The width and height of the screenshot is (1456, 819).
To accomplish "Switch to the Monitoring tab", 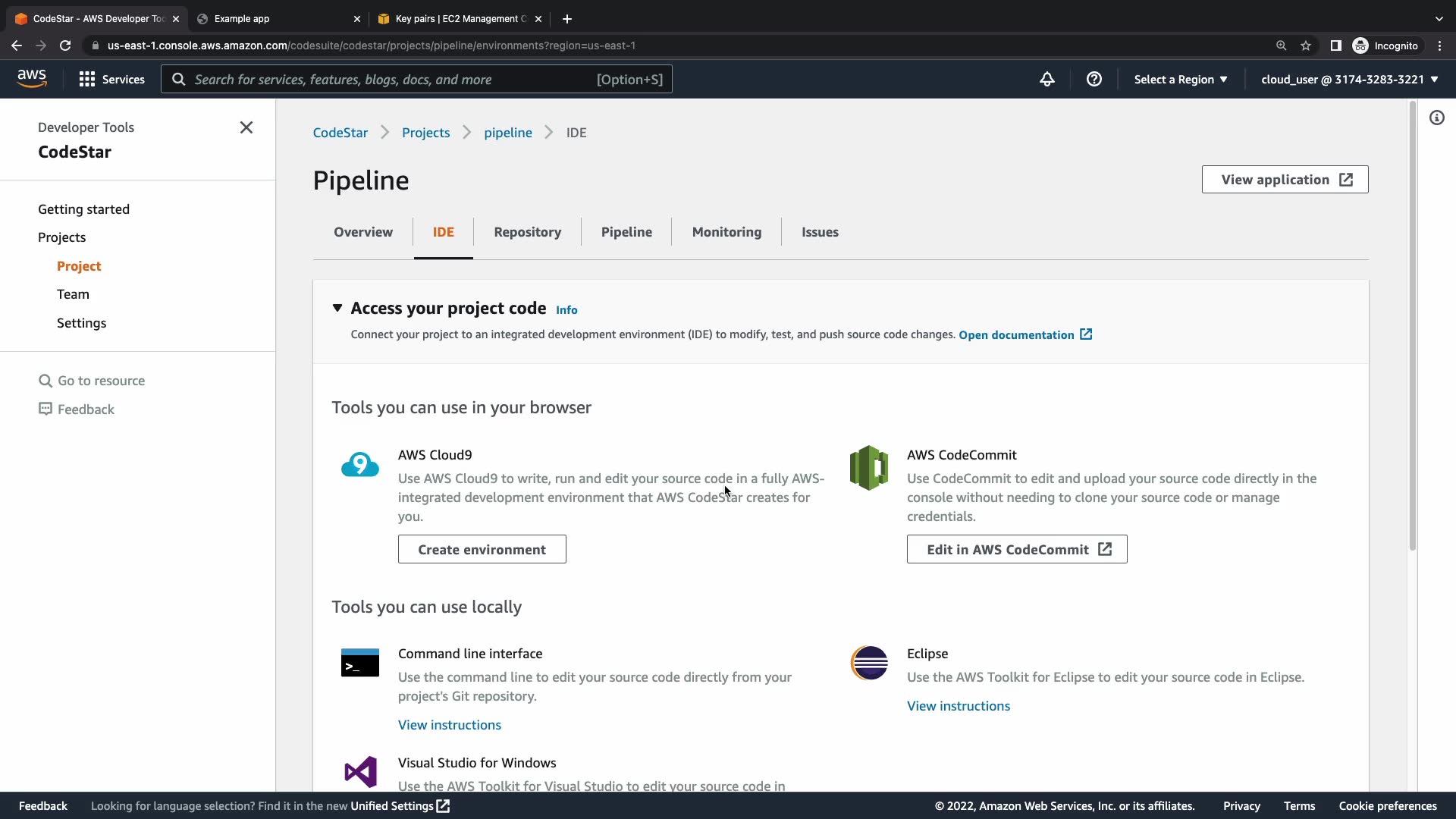I will coord(726,232).
